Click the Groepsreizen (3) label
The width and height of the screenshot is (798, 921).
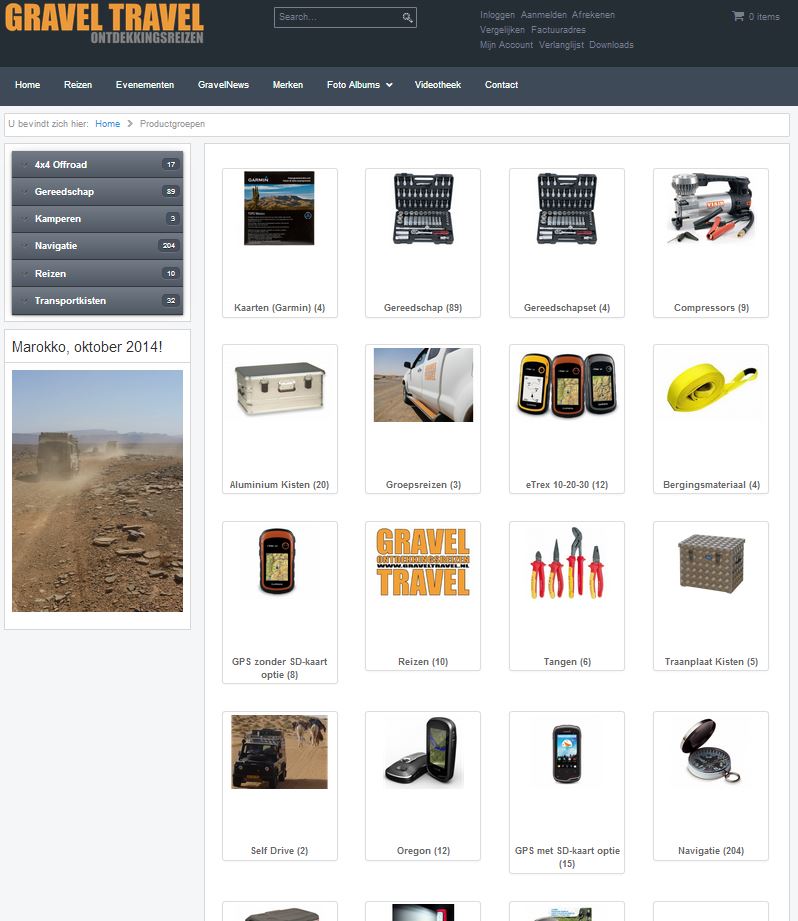[423, 485]
